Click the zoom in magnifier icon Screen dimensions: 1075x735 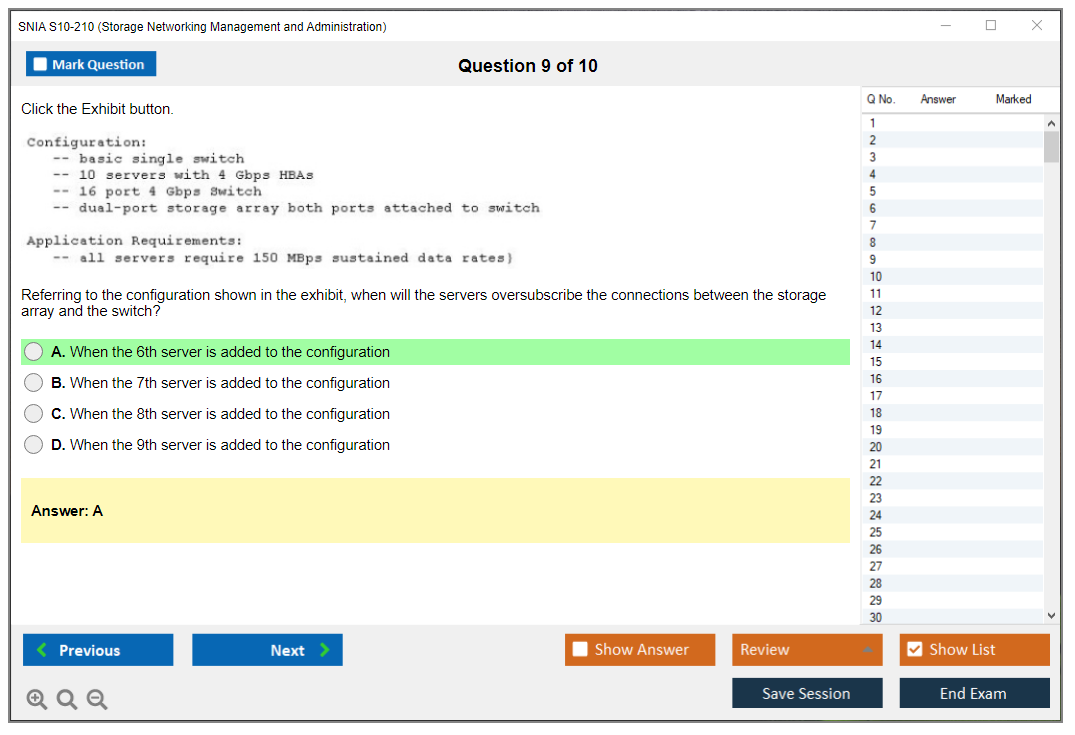tap(37, 700)
